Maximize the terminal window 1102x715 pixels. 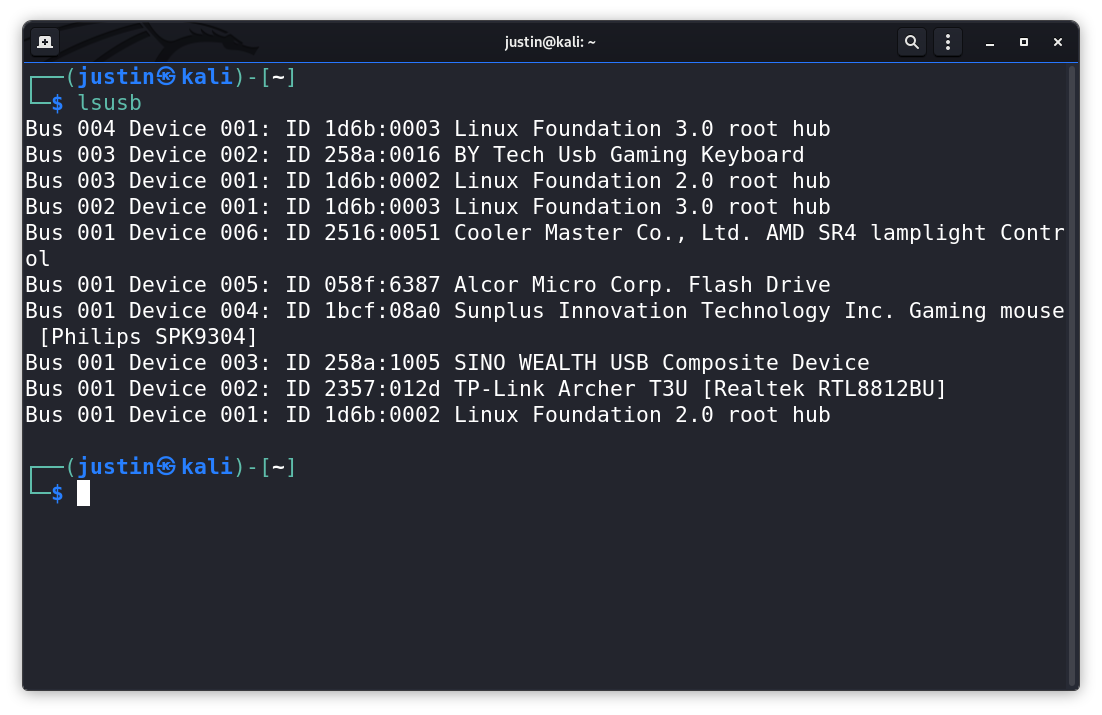tap(1024, 42)
